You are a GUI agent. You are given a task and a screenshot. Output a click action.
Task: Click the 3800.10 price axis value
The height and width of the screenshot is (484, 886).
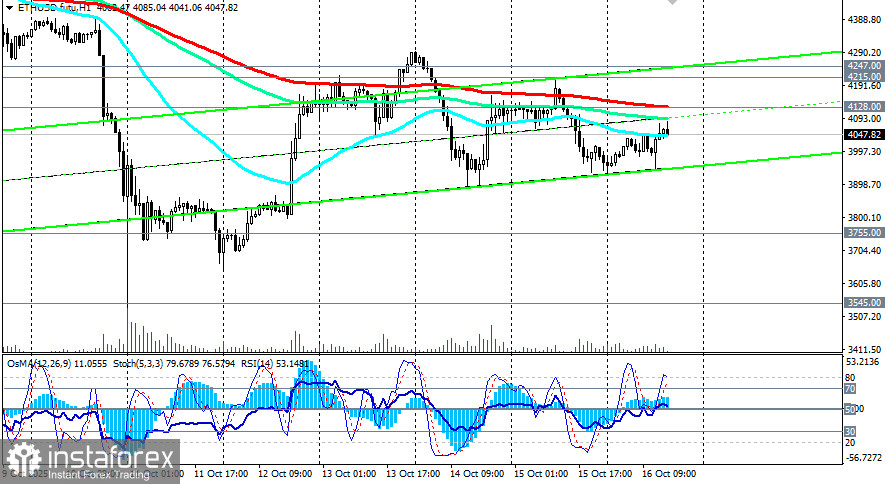[865, 218]
